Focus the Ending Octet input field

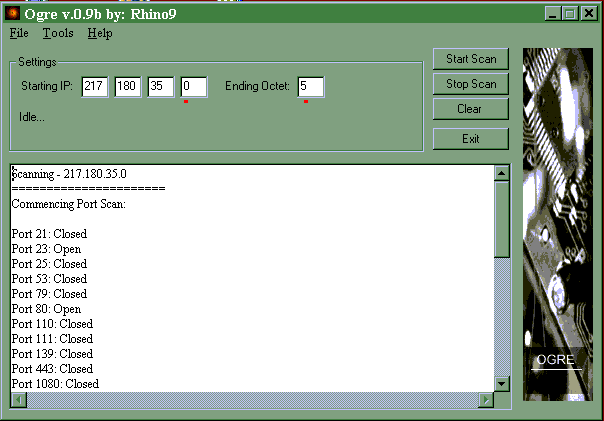click(x=310, y=87)
